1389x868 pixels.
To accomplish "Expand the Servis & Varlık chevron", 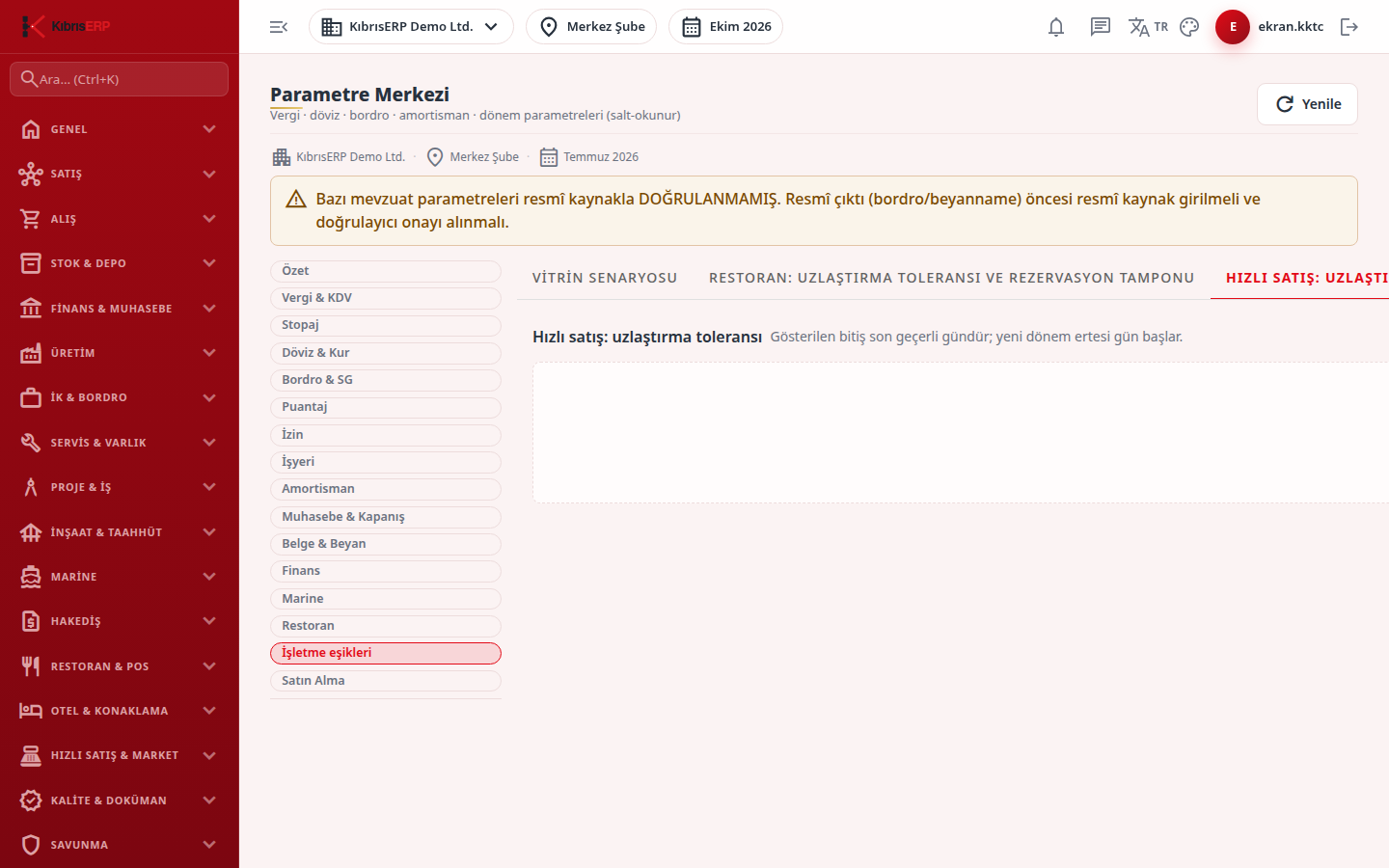I will coord(209,443).
